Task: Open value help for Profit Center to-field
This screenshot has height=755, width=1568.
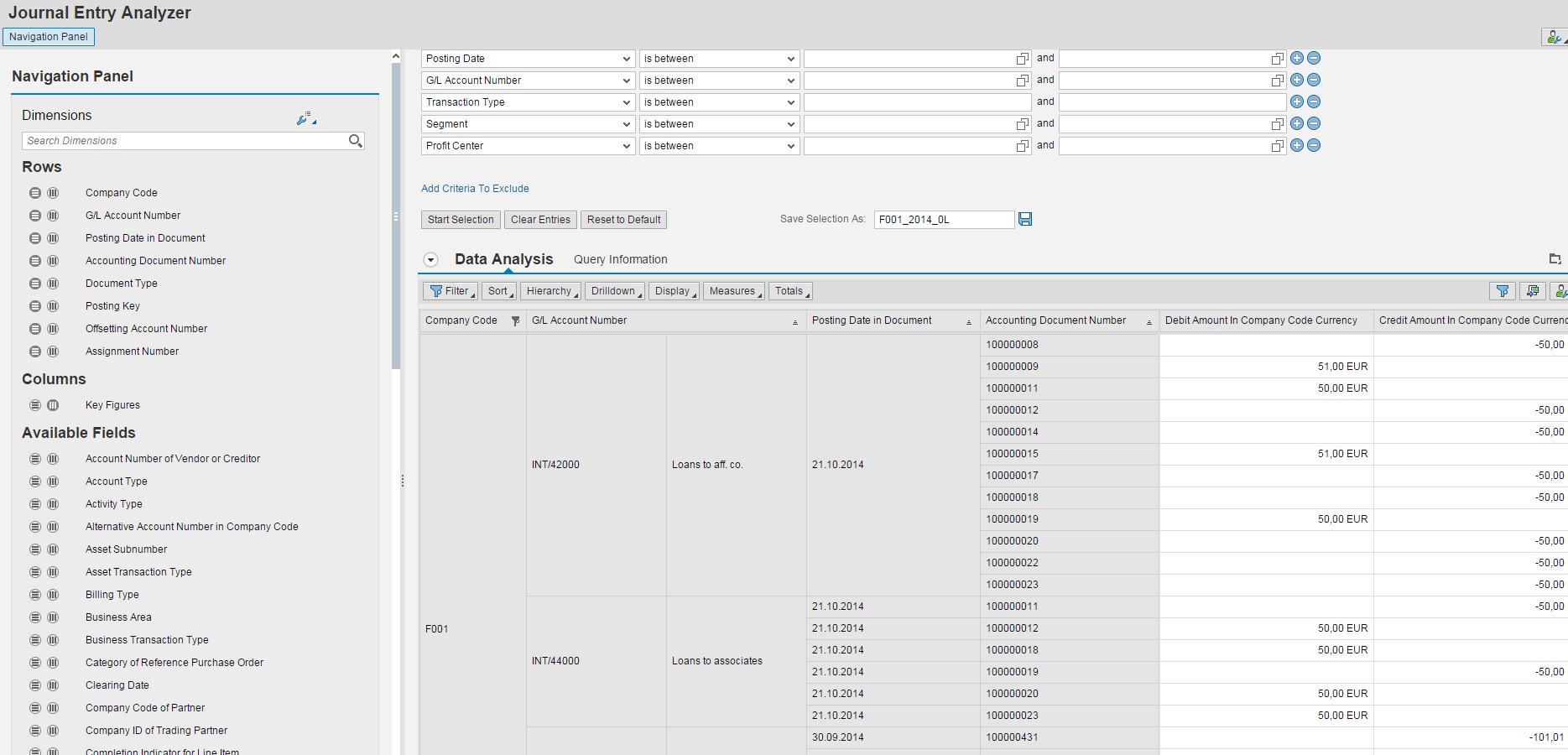Action: [1278, 146]
